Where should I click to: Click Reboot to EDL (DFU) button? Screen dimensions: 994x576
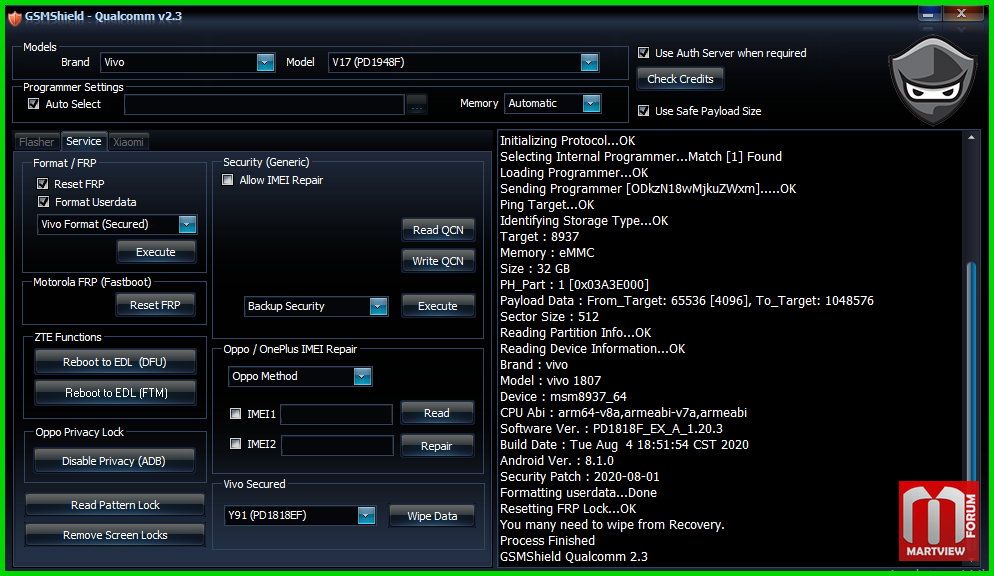pyautogui.click(x=115, y=362)
